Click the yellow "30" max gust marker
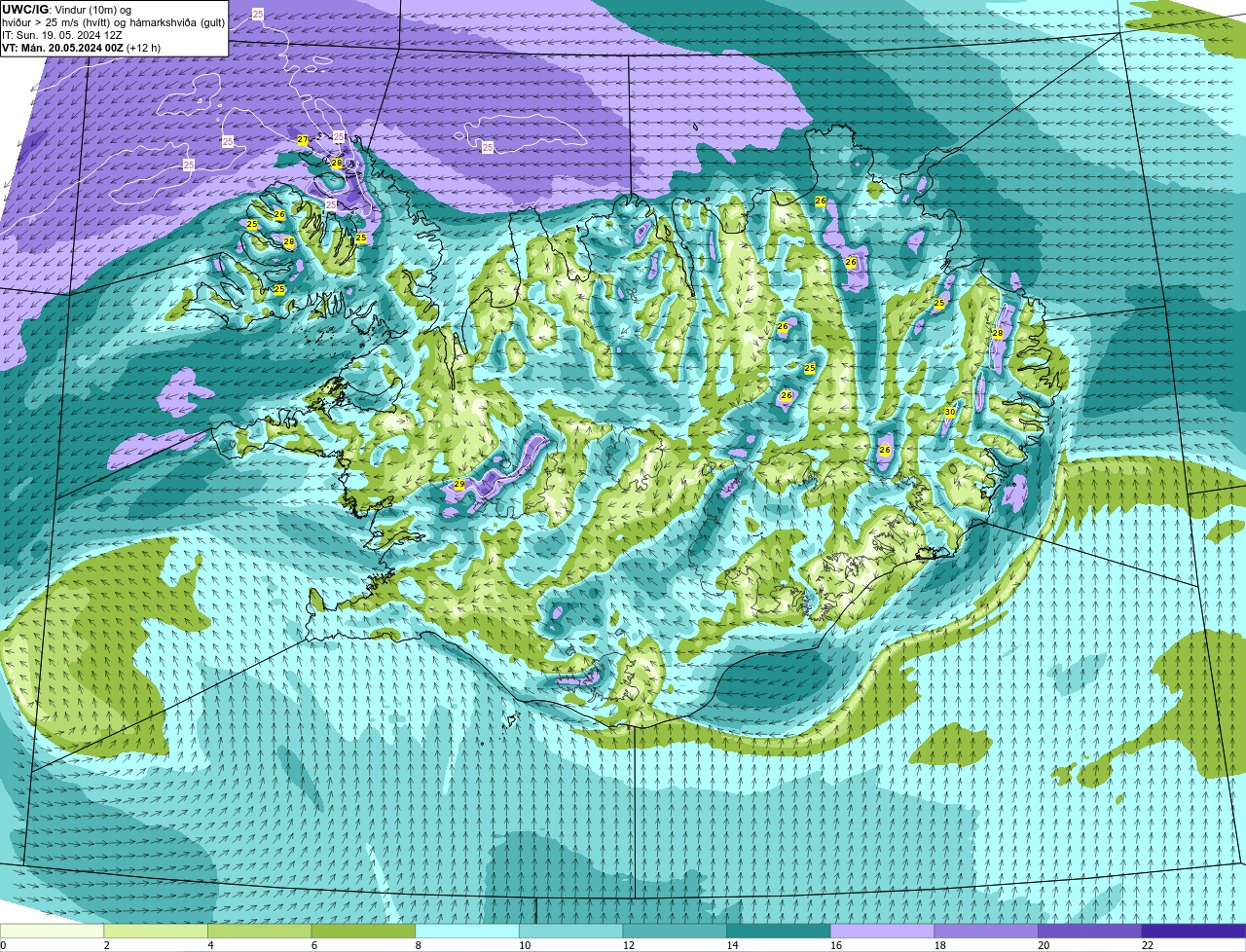Viewport: 1246px width, 952px height. click(949, 413)
